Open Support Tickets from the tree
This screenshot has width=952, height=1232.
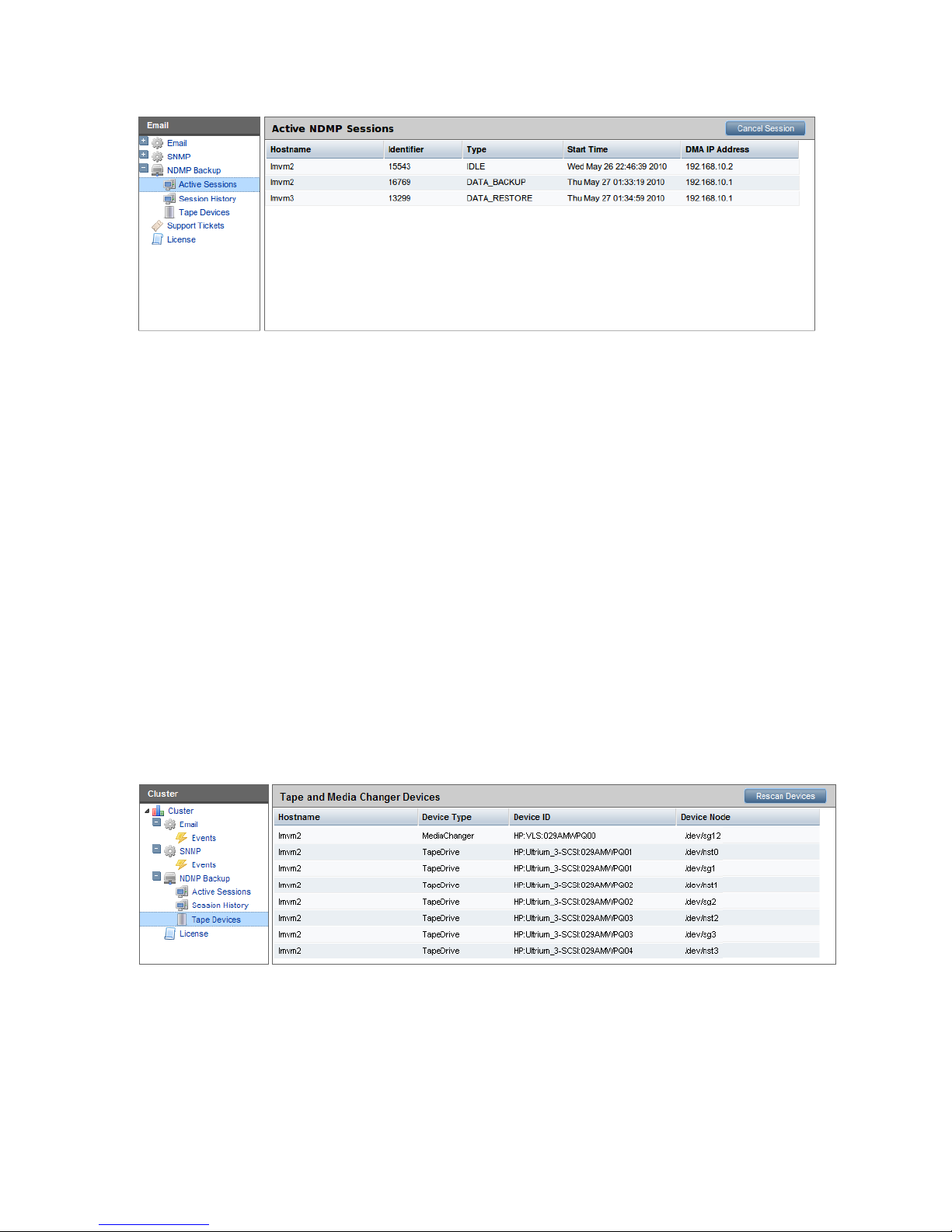(195, 226)
